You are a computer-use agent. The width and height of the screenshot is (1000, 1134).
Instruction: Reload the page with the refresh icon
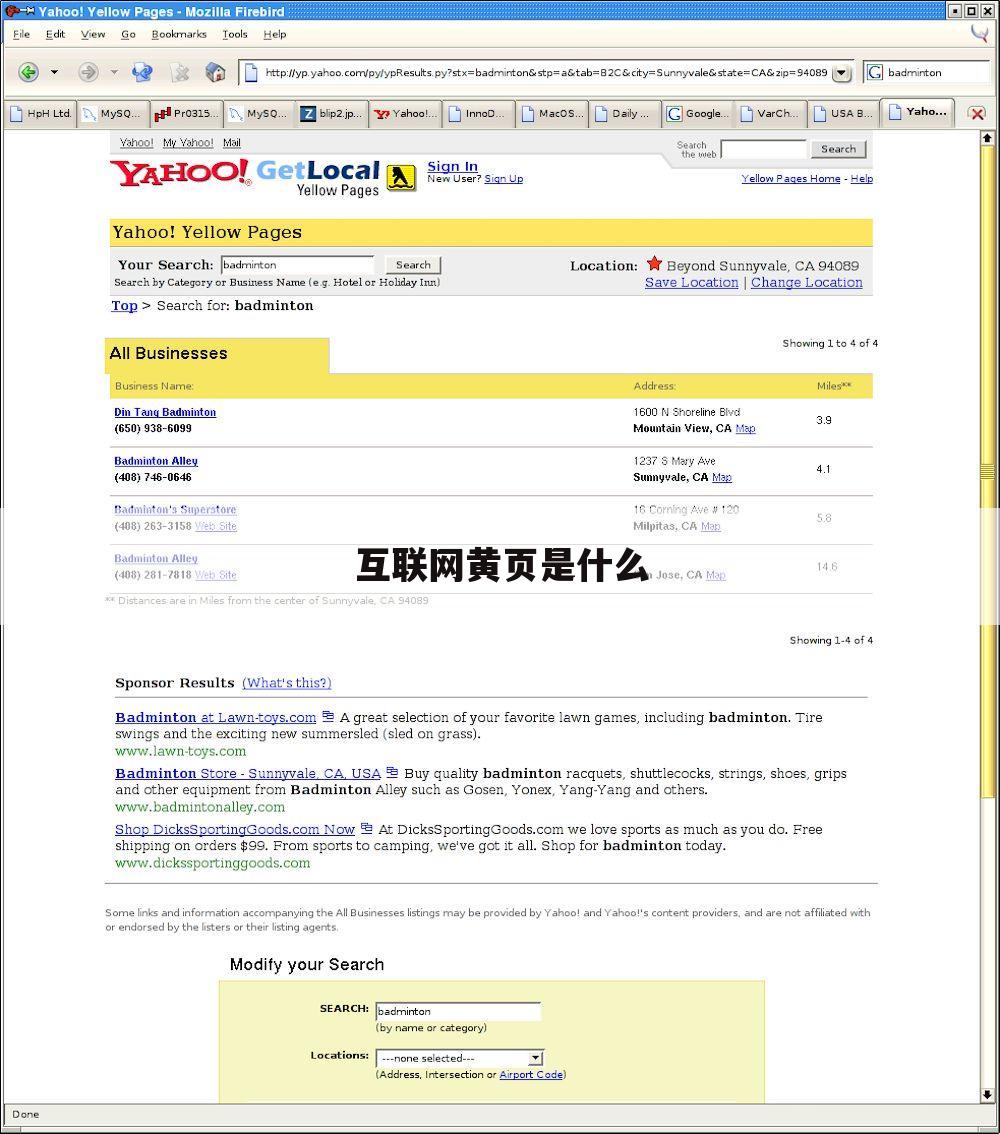pos(142,72)
